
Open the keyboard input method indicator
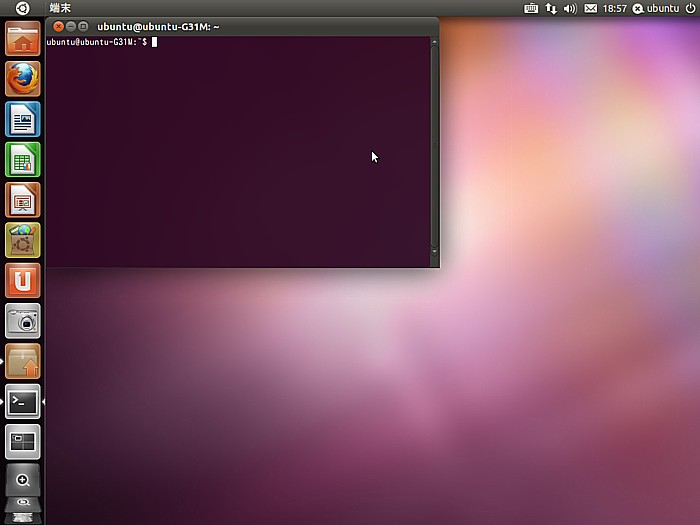531,8
